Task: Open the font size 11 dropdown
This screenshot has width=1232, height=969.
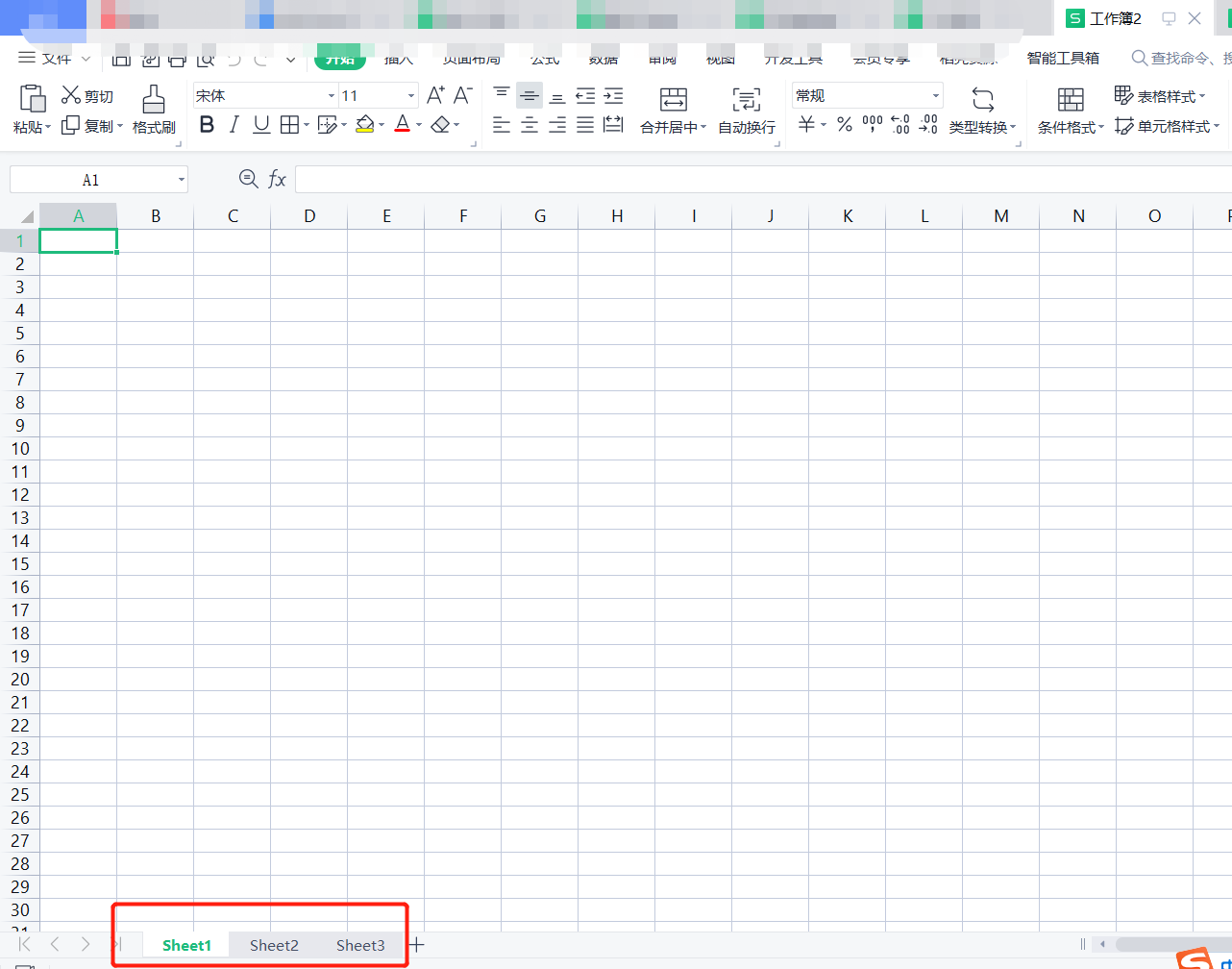Action: [411, 96]
